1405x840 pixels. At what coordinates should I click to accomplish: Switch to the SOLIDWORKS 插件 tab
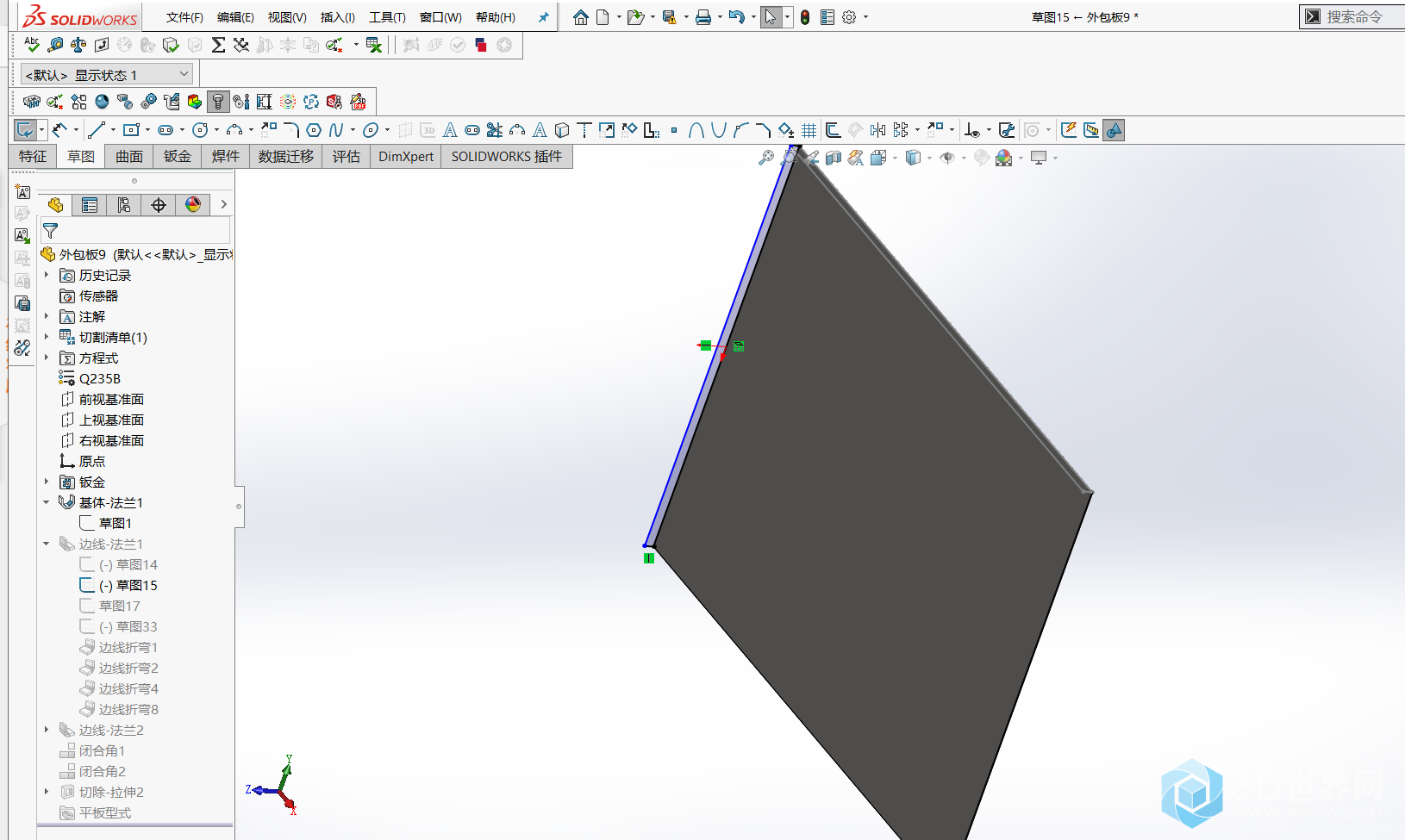pos(507,156)
